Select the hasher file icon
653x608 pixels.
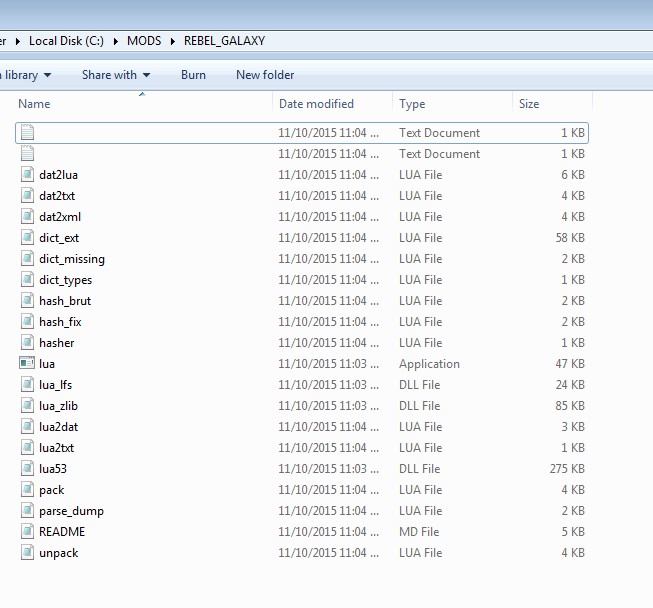pyautogui.click(x=27, y=342)
